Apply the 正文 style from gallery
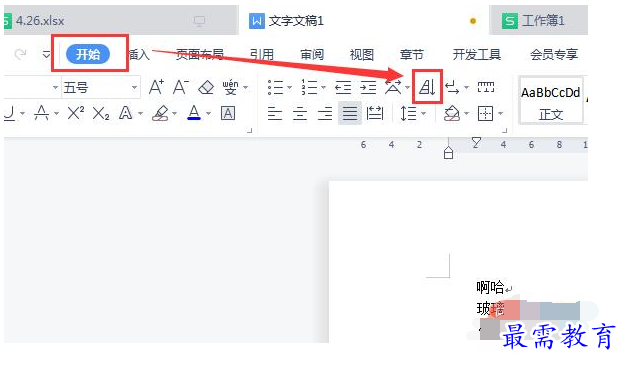The image size is (624, 368). [x=551, y=101]
